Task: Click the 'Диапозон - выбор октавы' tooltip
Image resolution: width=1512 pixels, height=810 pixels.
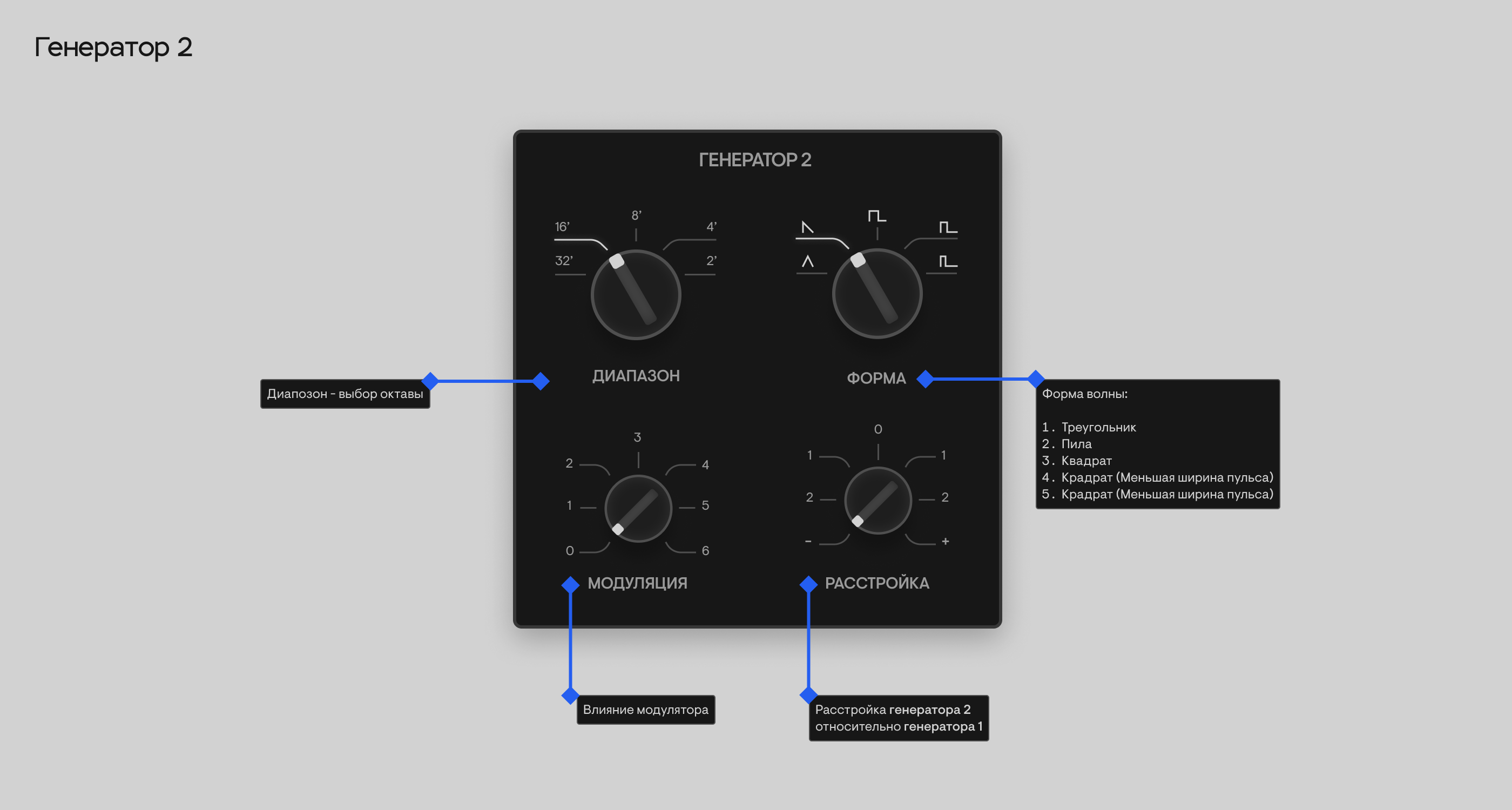Action: [x=346, y=394]
